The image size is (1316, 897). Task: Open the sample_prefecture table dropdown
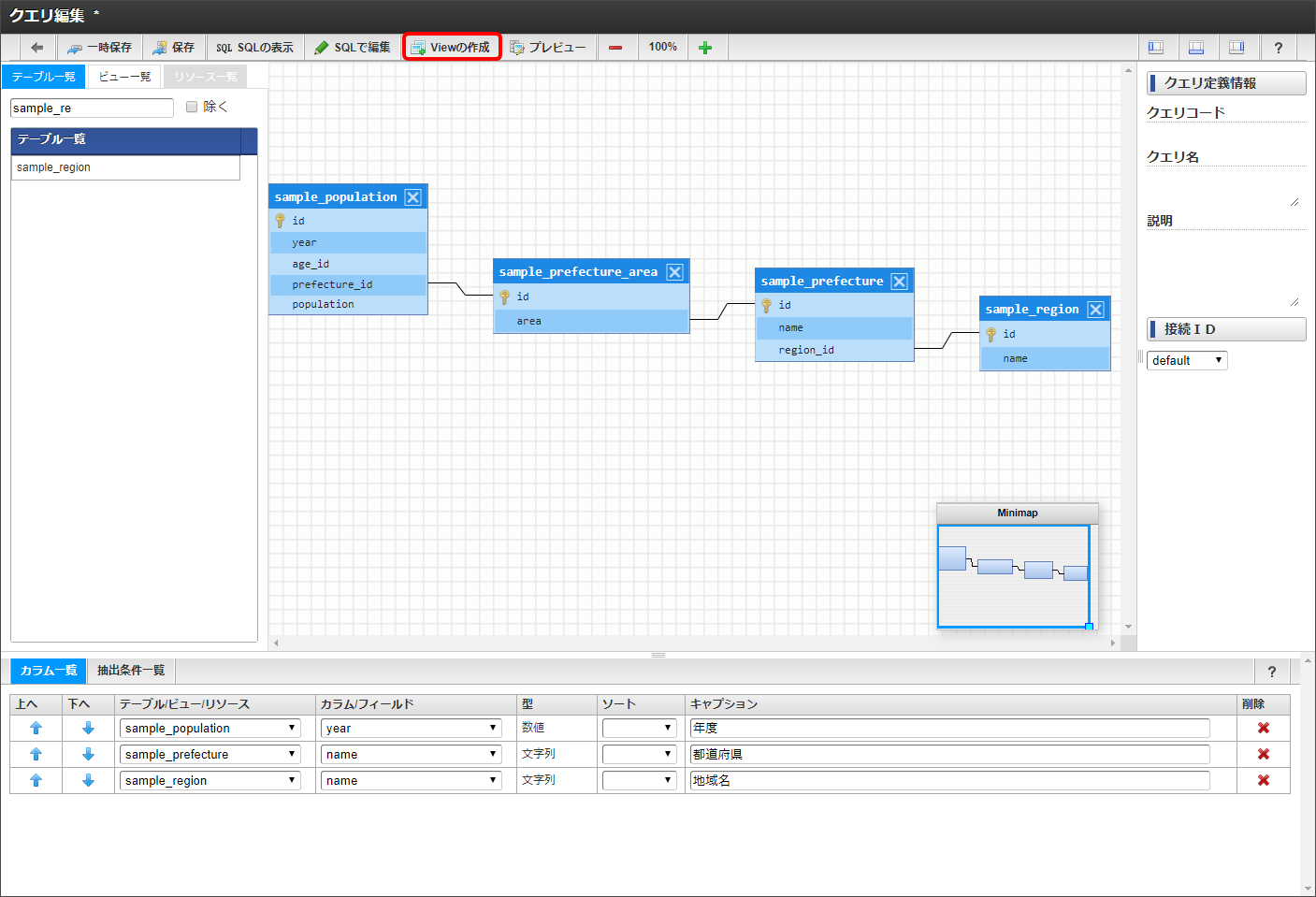click(x=210, y=754)
